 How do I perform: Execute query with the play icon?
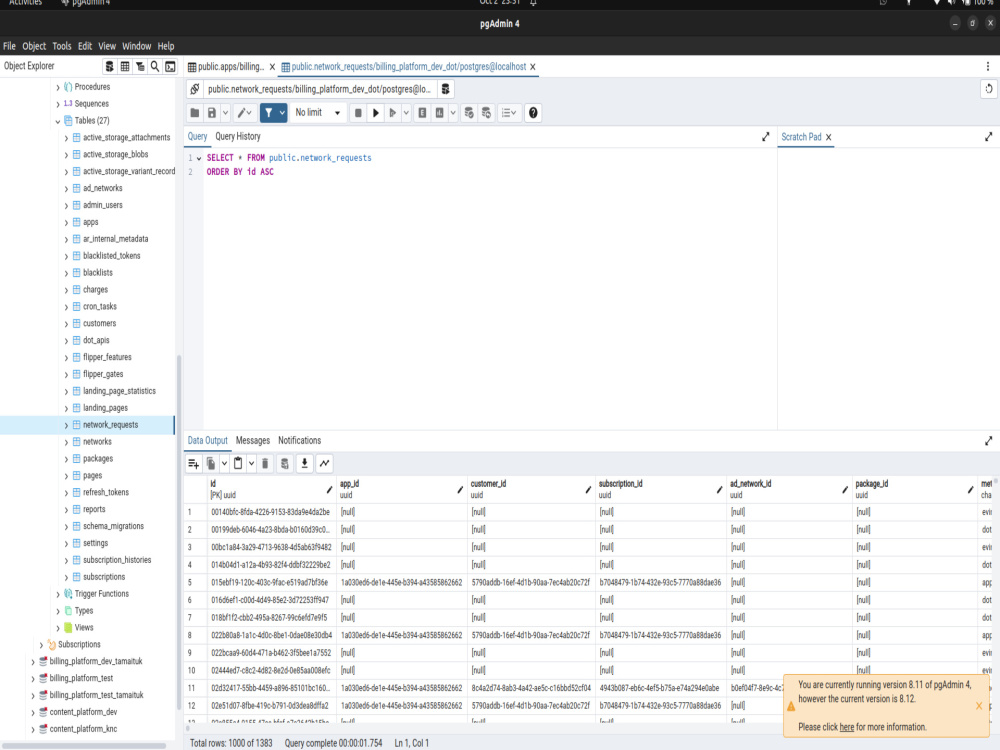pyautogui.click(x=376, y=113)
